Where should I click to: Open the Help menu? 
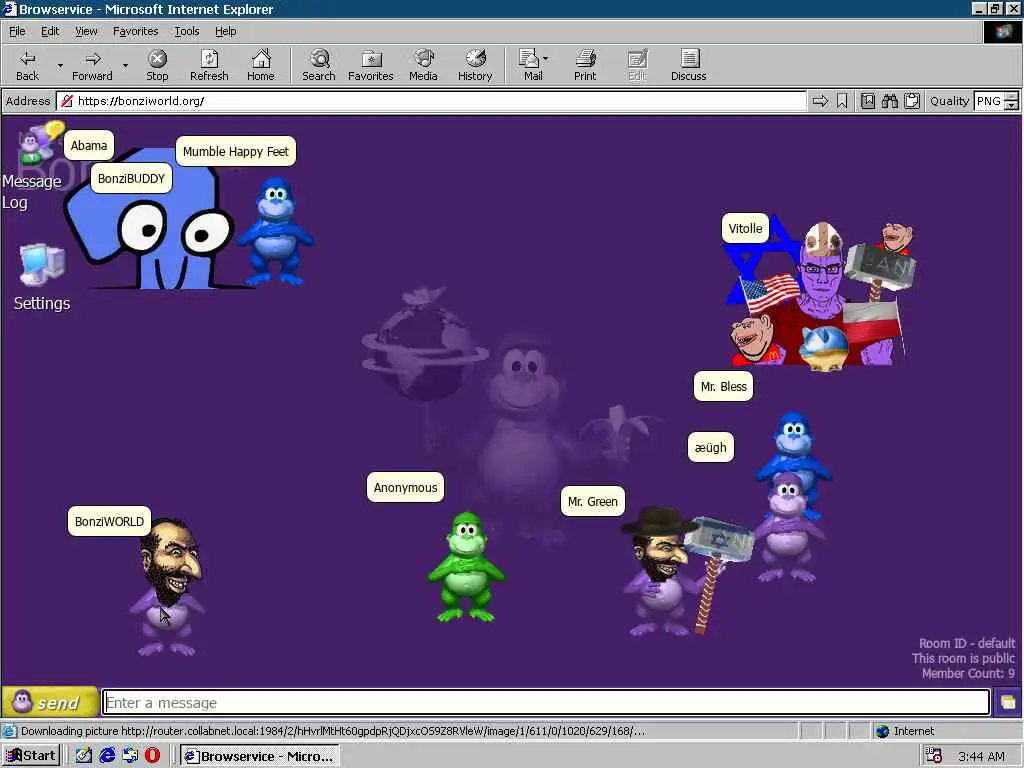point(225,31)
